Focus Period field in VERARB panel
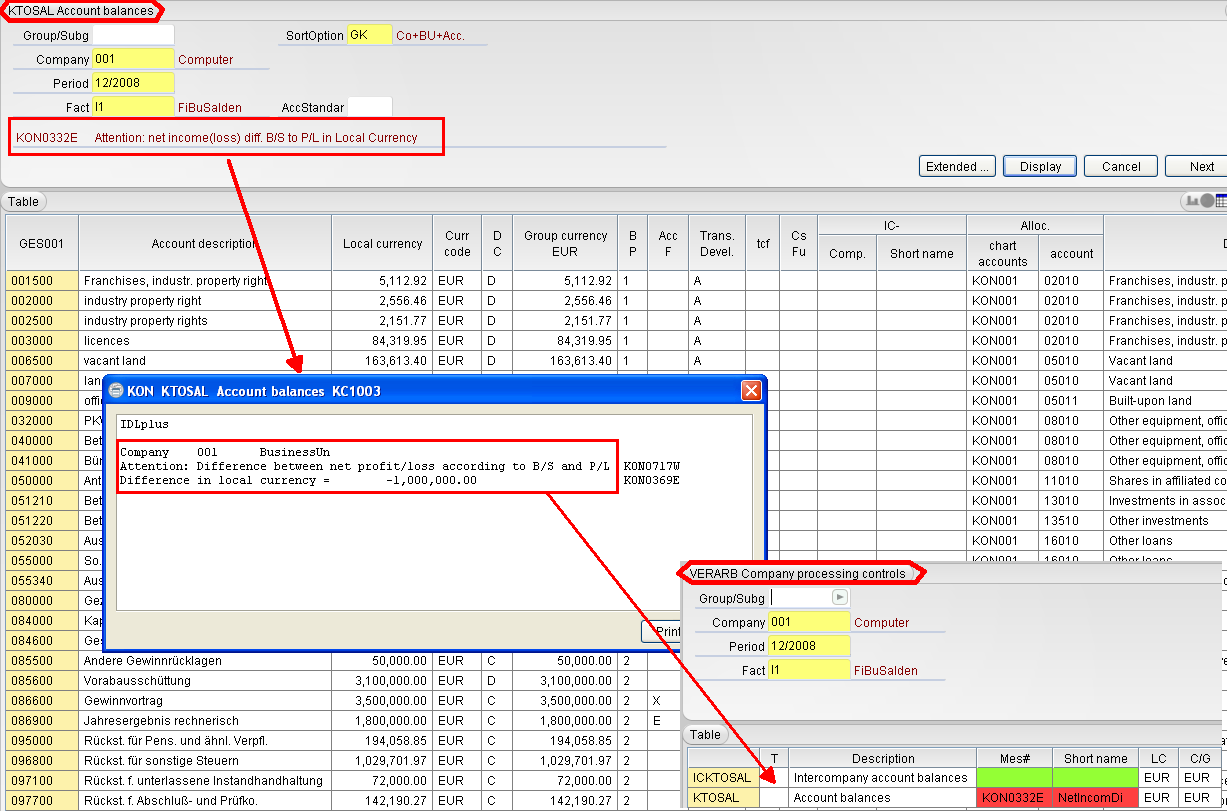The width and height of the screenshot is (1227, 811). click(x=809, y=646)
